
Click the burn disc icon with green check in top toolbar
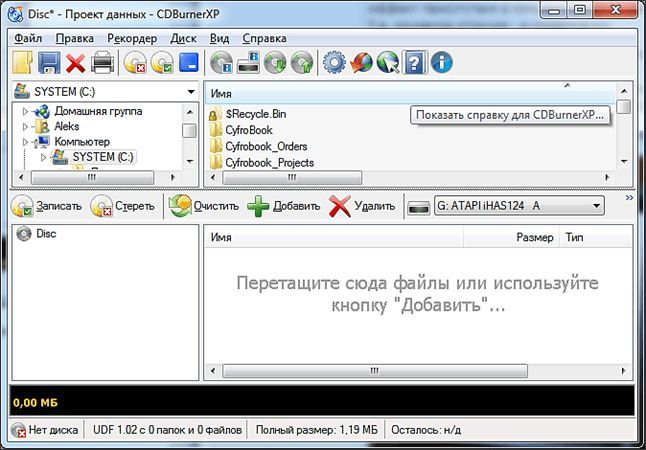click(162, 63)
